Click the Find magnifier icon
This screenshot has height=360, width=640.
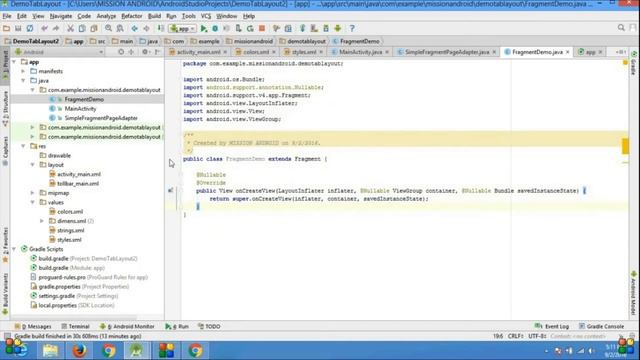point(108,28)
